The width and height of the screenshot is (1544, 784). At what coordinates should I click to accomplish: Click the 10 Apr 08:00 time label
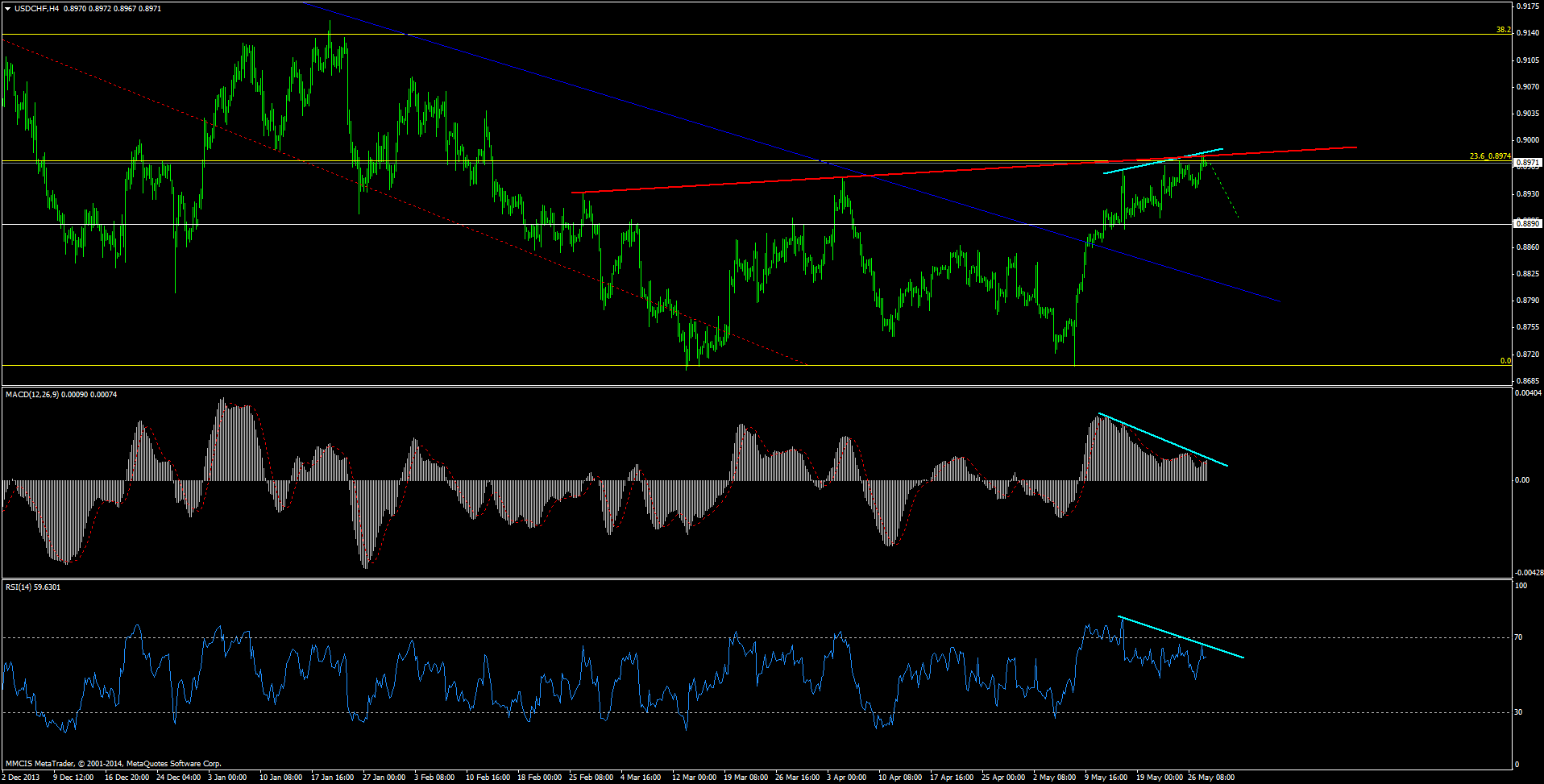point(900,778)
